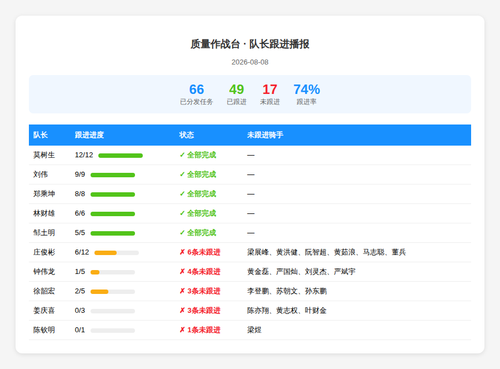This screenshot has width=500, height=369.
Task: Click the 0/3 progress value
Action: [x=80, y=310]
